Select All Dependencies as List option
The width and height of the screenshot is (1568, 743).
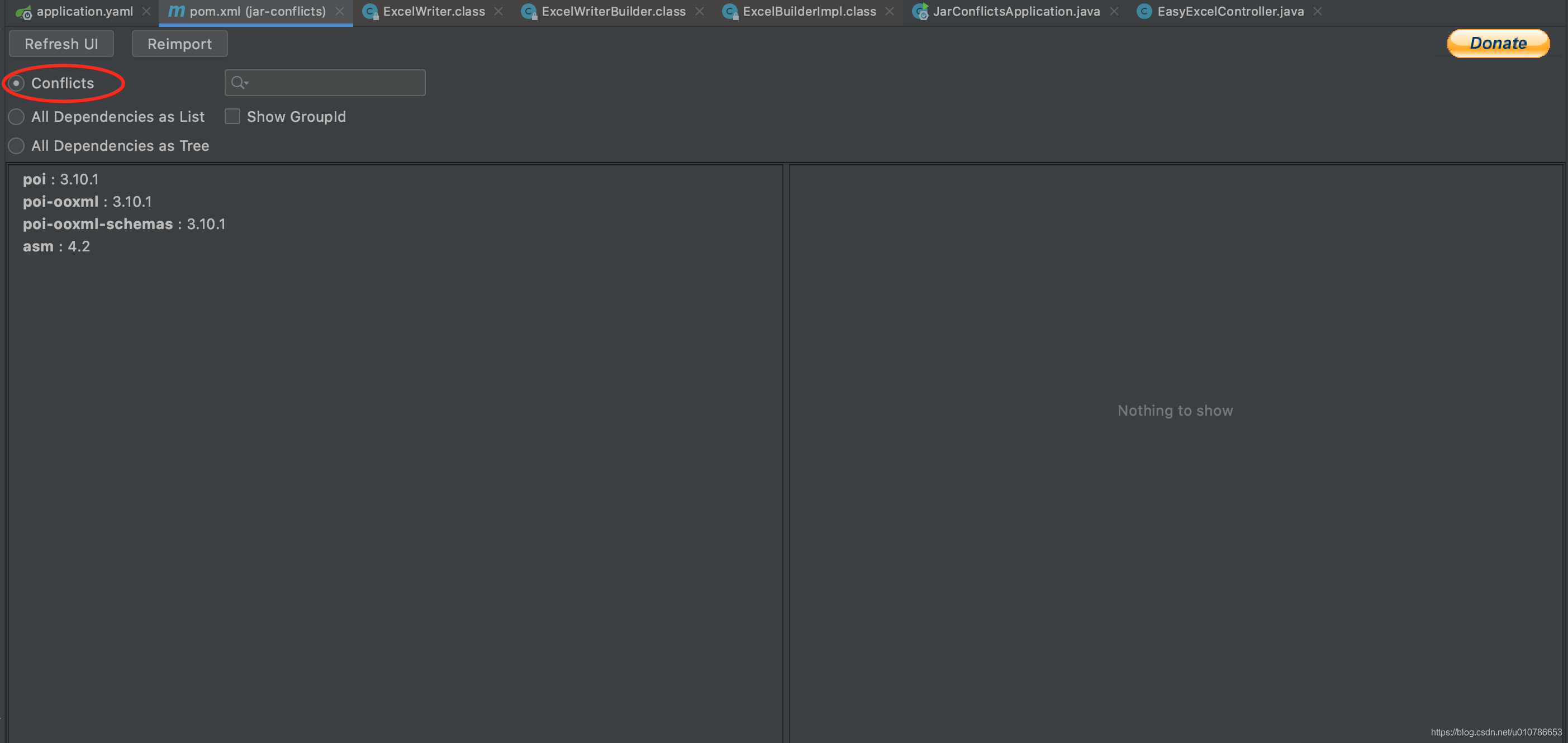pyautogui.click(x=16, y=116)
